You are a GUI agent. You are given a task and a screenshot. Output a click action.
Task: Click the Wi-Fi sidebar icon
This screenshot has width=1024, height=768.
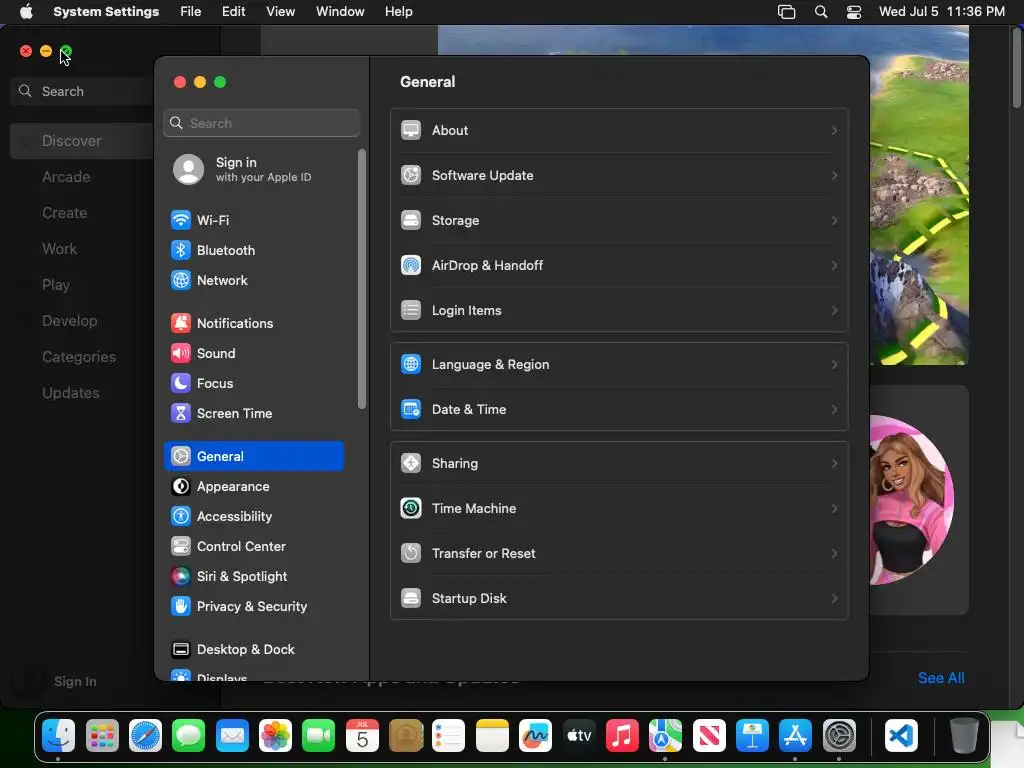(x=181, y=220)
